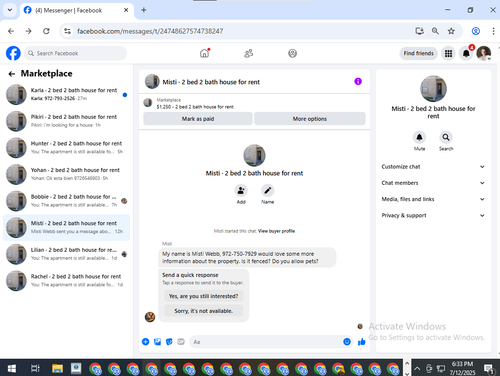Reload the page
Screen dimensions: 500x376
tap(46, 31)
